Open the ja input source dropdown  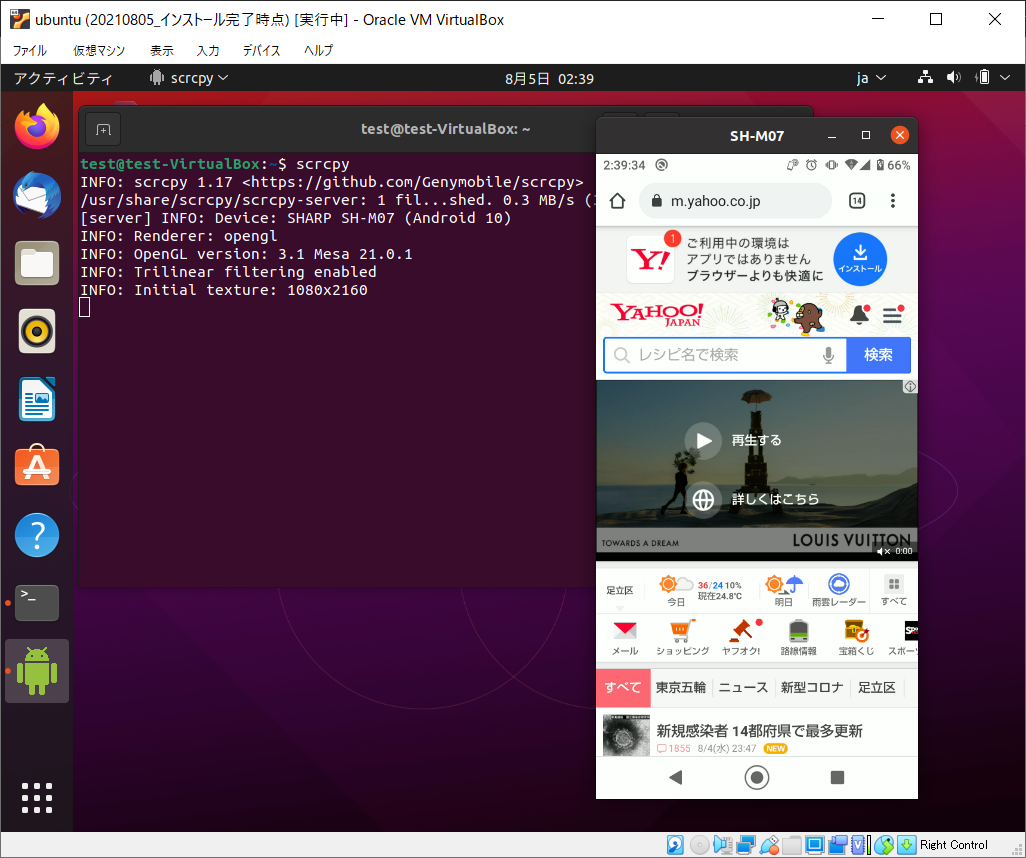click(x=872, y=78)
